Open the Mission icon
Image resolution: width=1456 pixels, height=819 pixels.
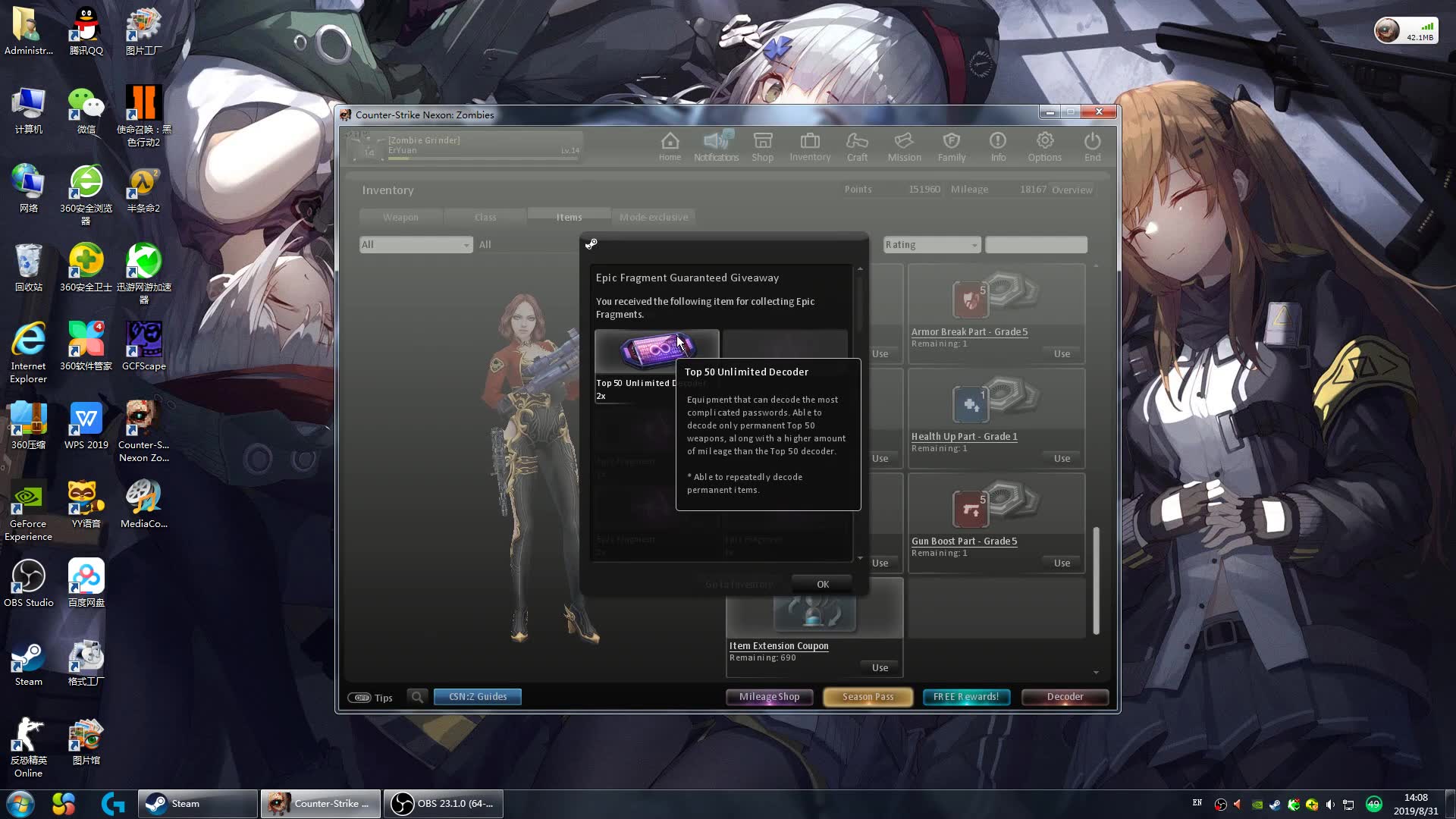904,146
